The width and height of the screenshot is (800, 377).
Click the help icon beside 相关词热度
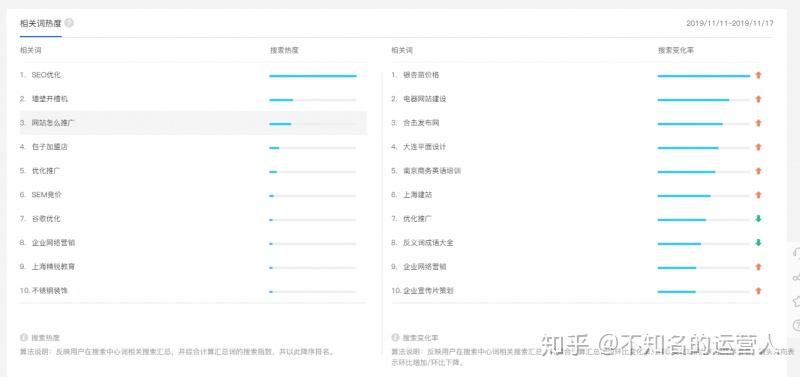point(69,23)
